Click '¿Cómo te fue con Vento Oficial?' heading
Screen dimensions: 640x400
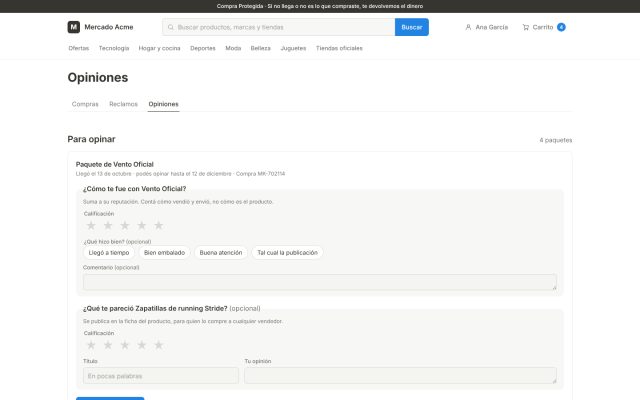tap(134, 189)
